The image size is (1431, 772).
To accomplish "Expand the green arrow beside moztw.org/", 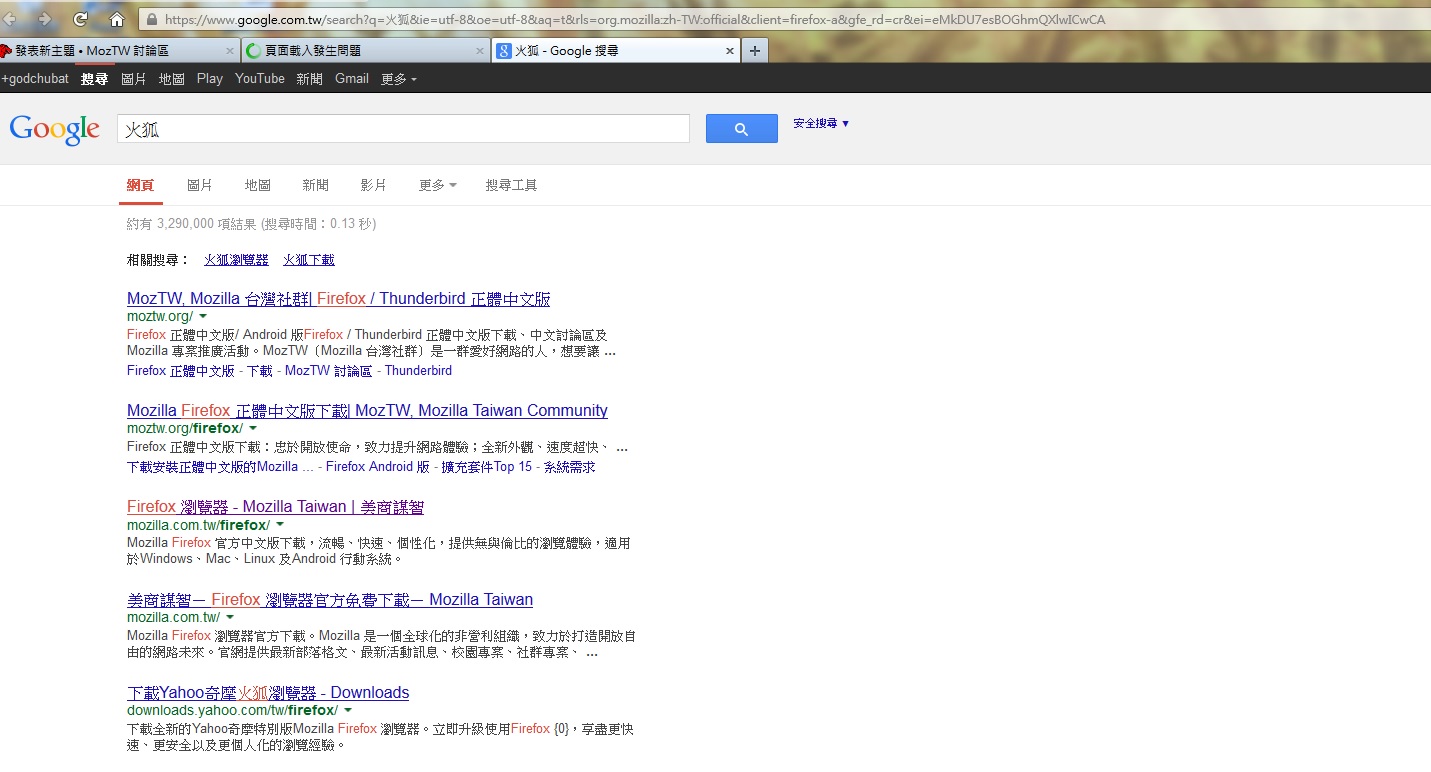I will point(203,316).
